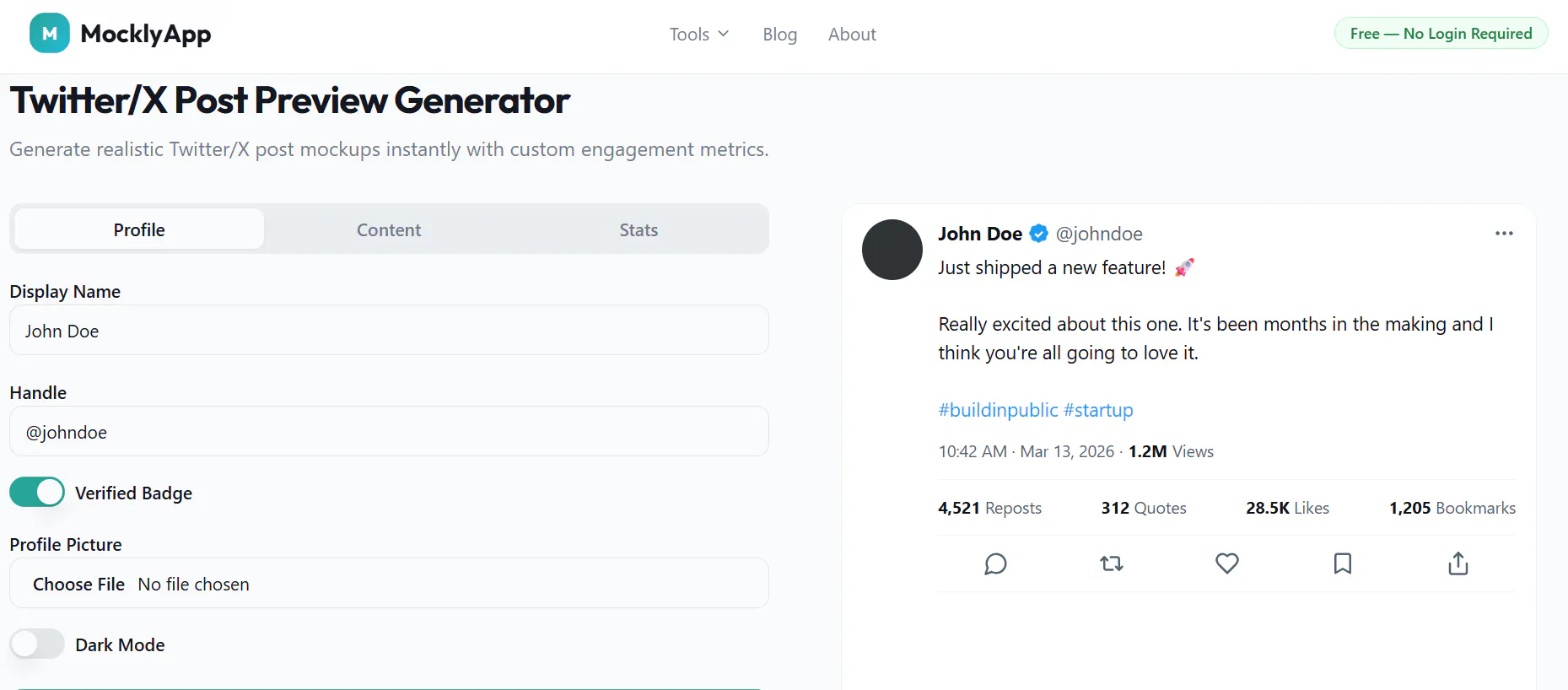Disable the Verified Badge toggle
Screen dimensions: 1568x690
coord(37,492)
